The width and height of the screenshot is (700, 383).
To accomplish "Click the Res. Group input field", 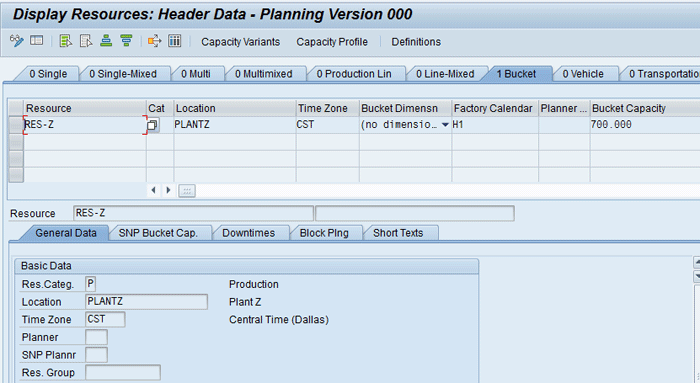I will [123, 372].
